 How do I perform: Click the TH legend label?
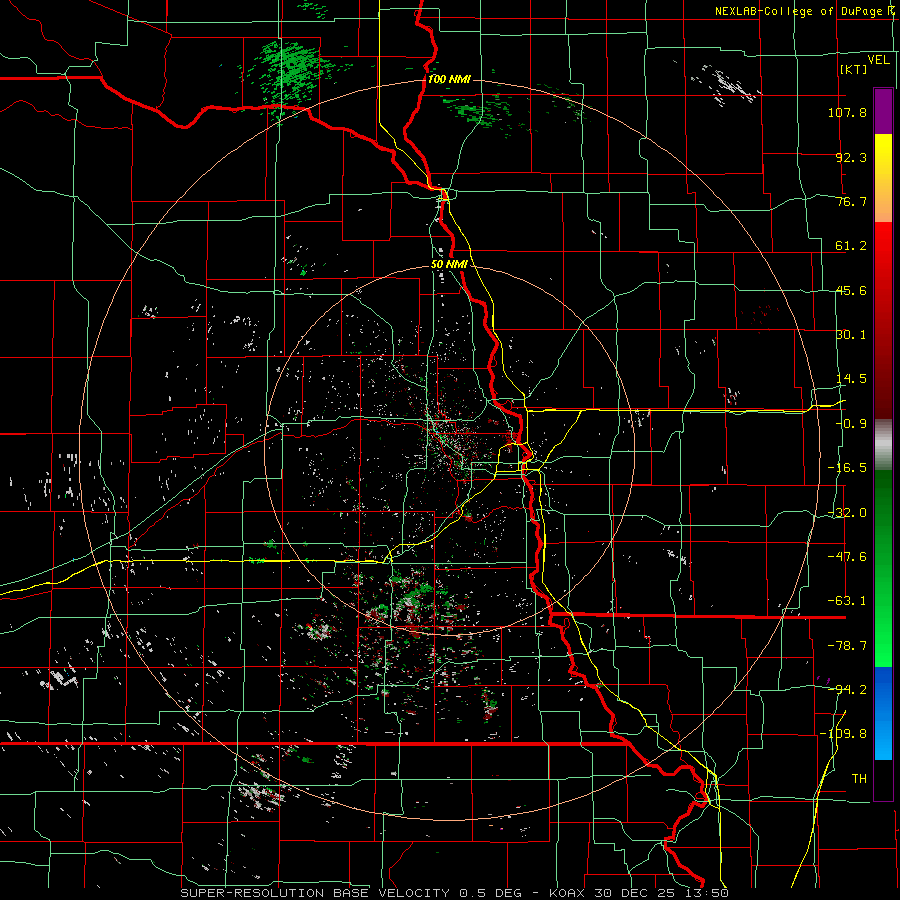859,779
